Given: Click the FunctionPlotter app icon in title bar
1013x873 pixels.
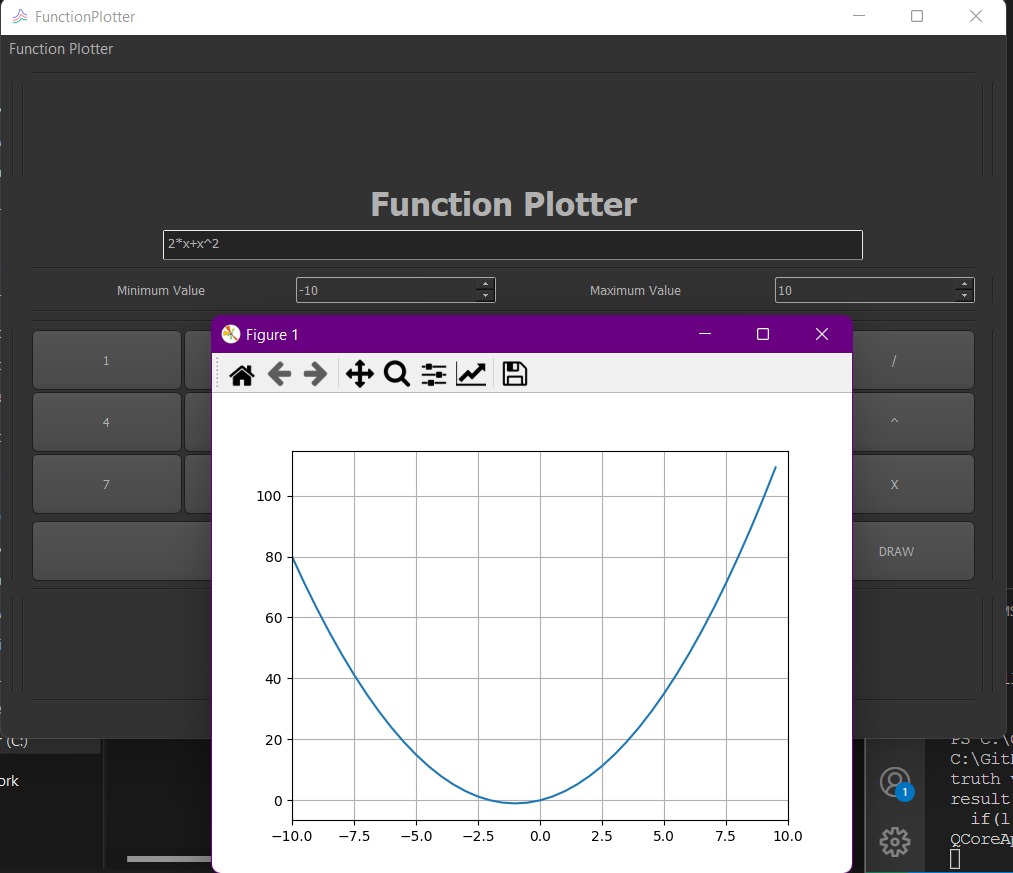Looking at the screenshot, I should (x=20, y=16).
